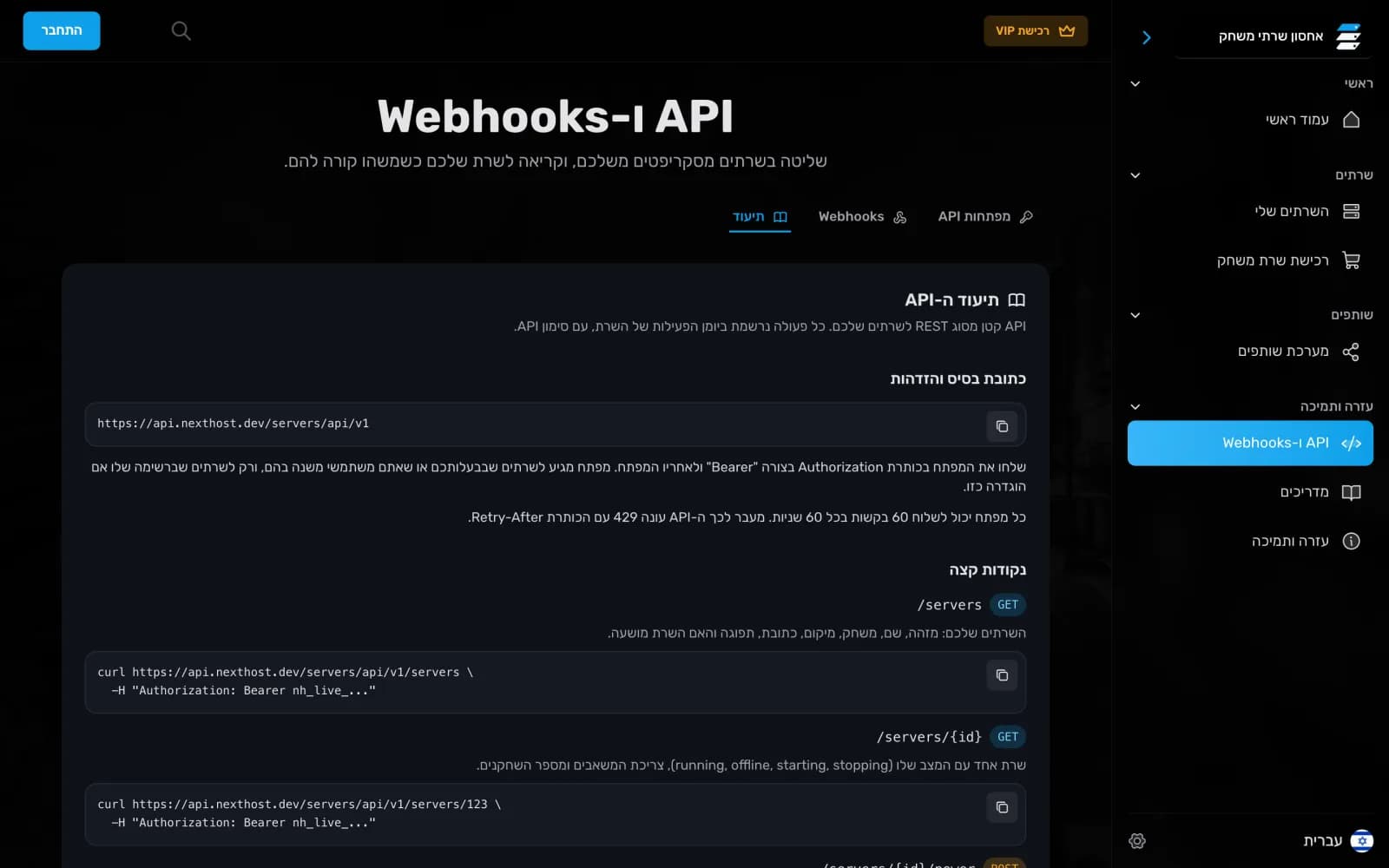Collapse the עזרה ותמיכה sidebar section
The height and width of the screenshot is (868, 1389).
(x=1135, y=407)
